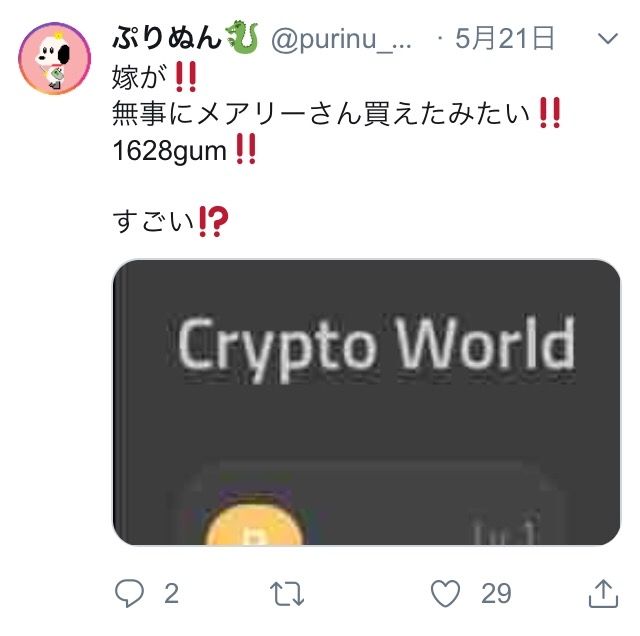This screenshot has width=640, height=636.
Task: Open the @purinu_ handle link
Action: coord(341,40)
